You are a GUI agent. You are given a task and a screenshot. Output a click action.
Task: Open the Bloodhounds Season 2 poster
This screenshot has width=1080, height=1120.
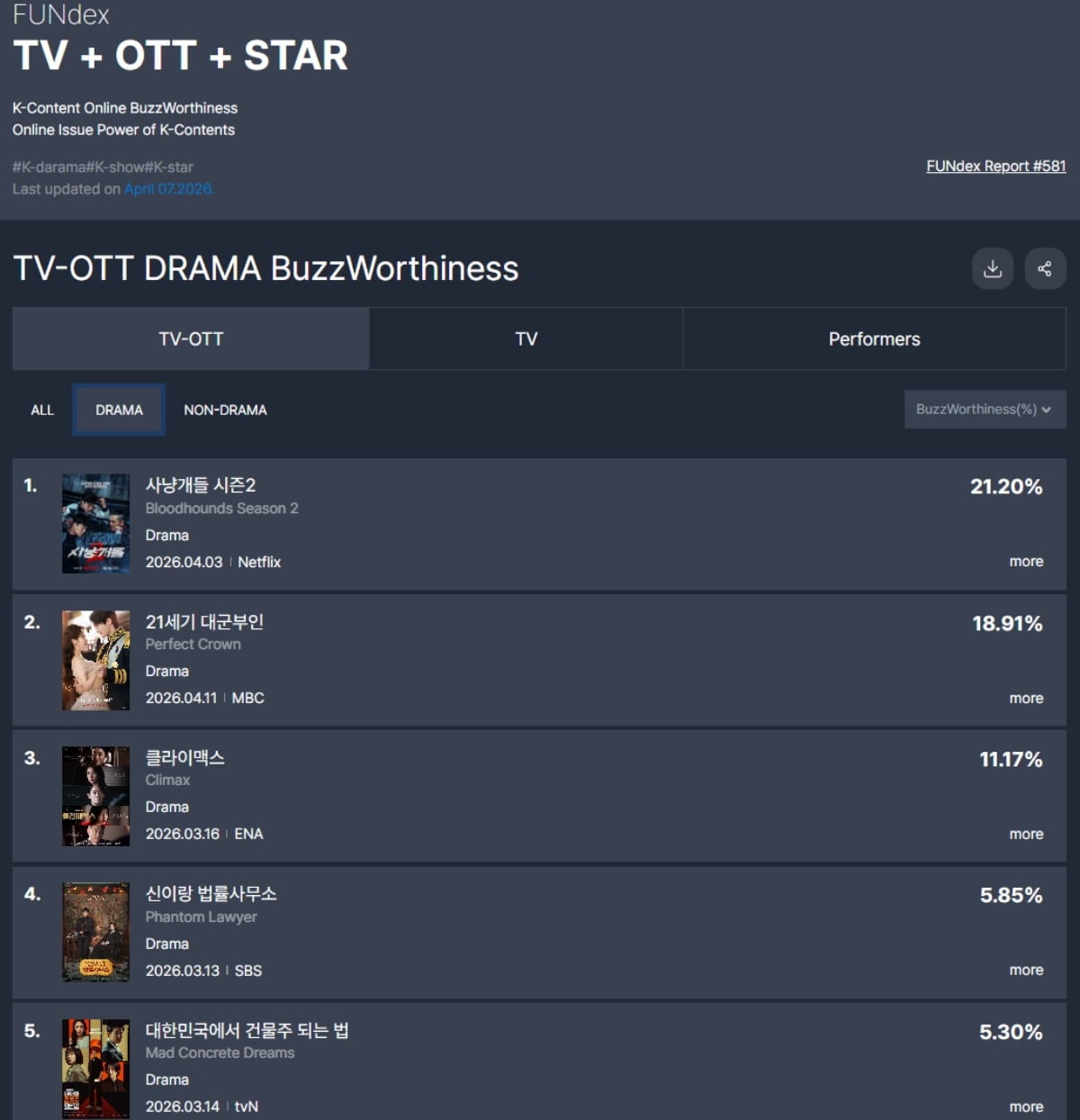[x=95, y=524]
